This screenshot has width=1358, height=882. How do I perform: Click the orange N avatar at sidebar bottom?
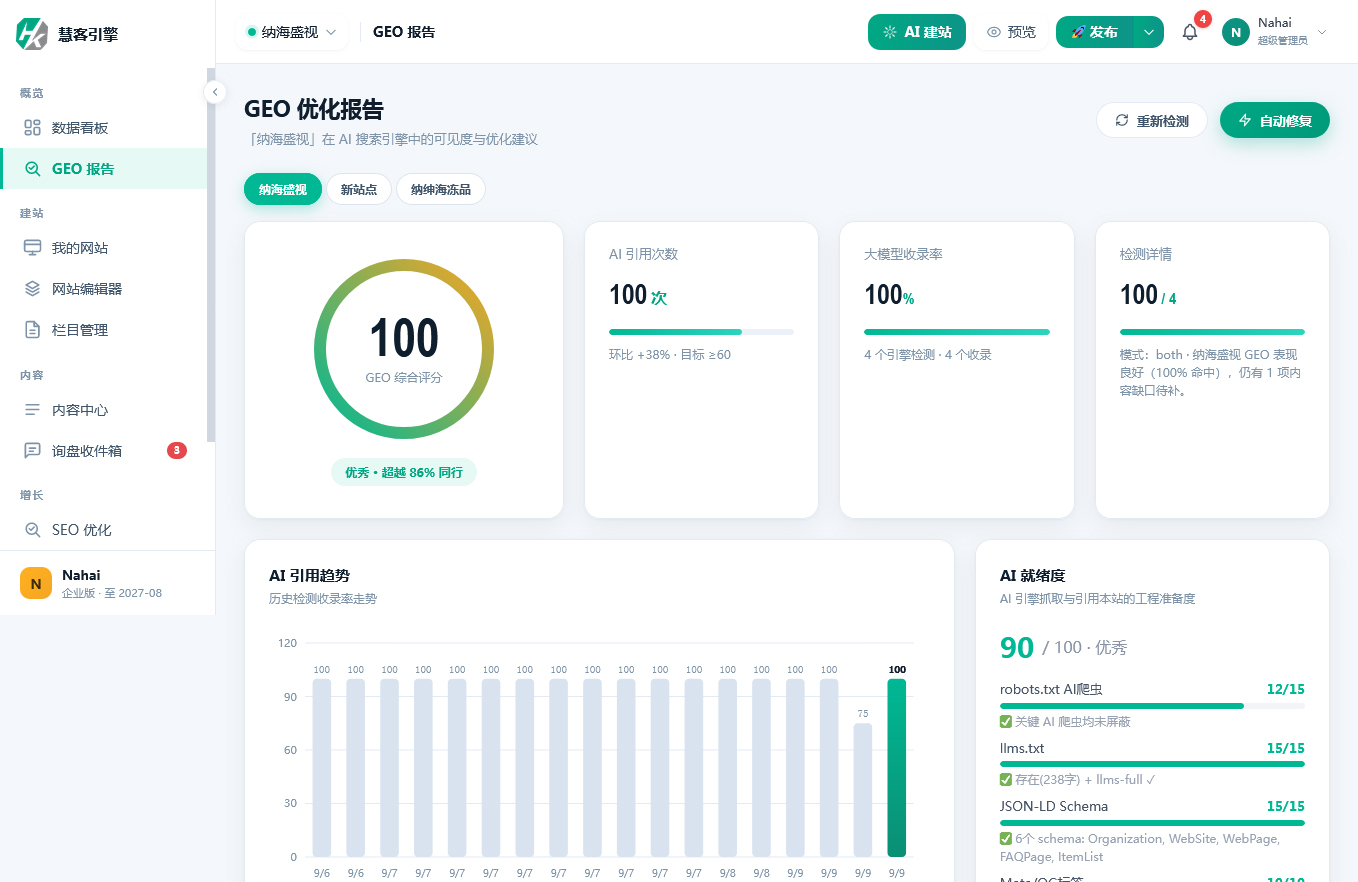pyautogui.click(x=36, y=583)
